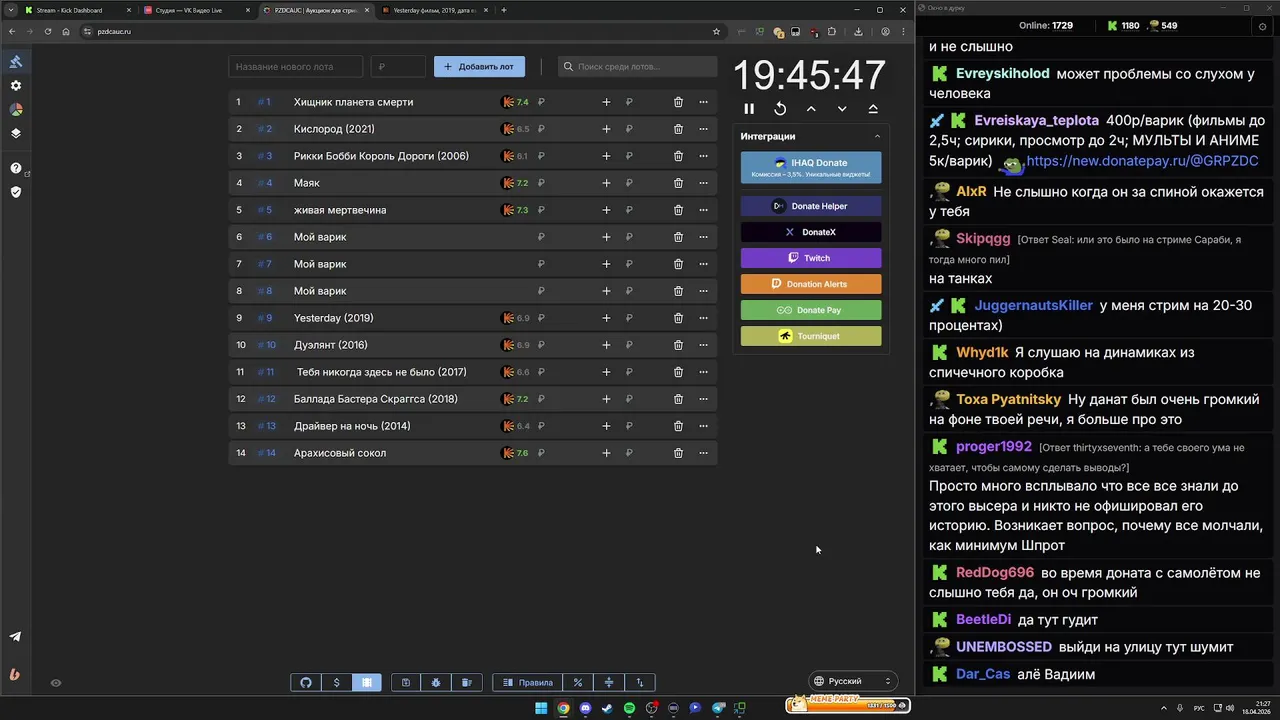
Task: Reset the auction timer
Action: [780, 108]
